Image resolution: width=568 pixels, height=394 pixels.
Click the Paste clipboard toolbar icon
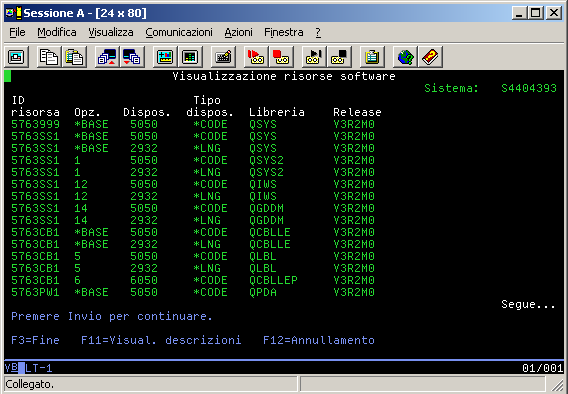[74, 57]
